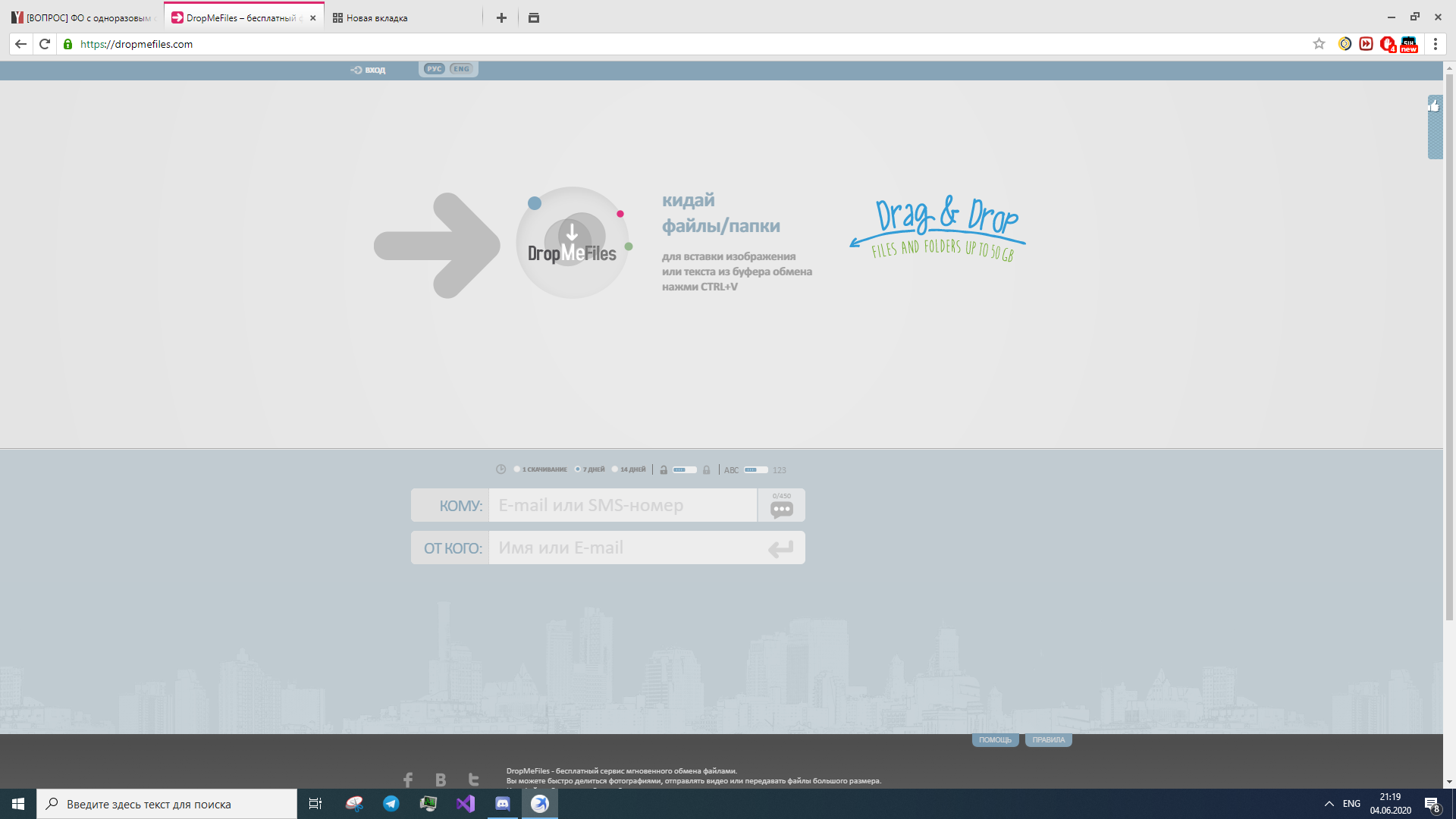Switch to the [ВОПРОС] ФО browser tab

click(82, 17)
